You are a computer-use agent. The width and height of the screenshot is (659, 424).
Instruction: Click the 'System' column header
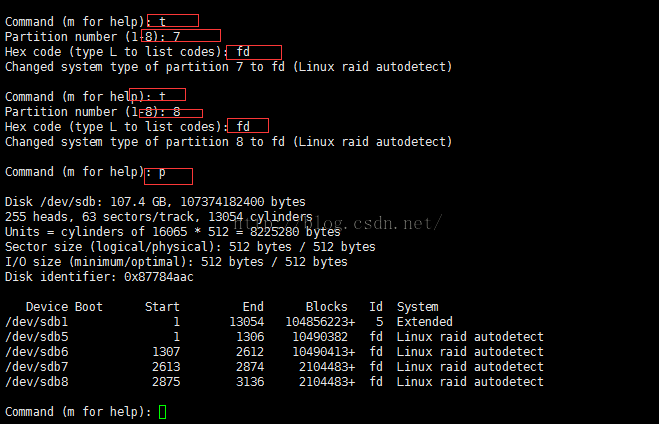click(418, 307)
